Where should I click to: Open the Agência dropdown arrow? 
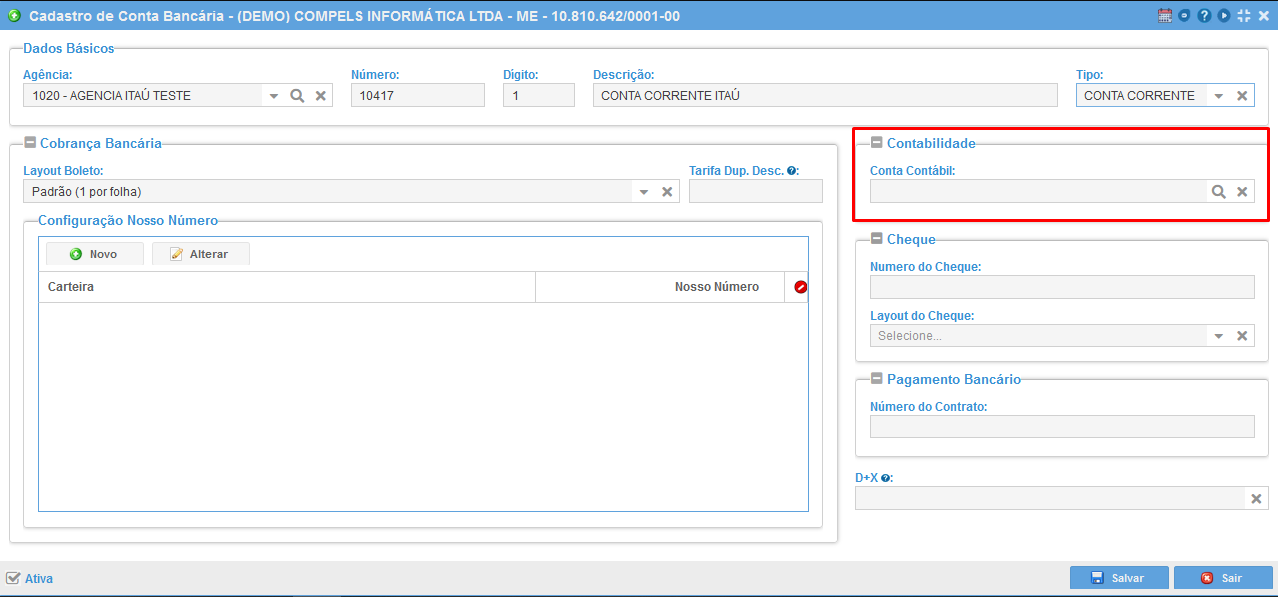click(273, 95)
